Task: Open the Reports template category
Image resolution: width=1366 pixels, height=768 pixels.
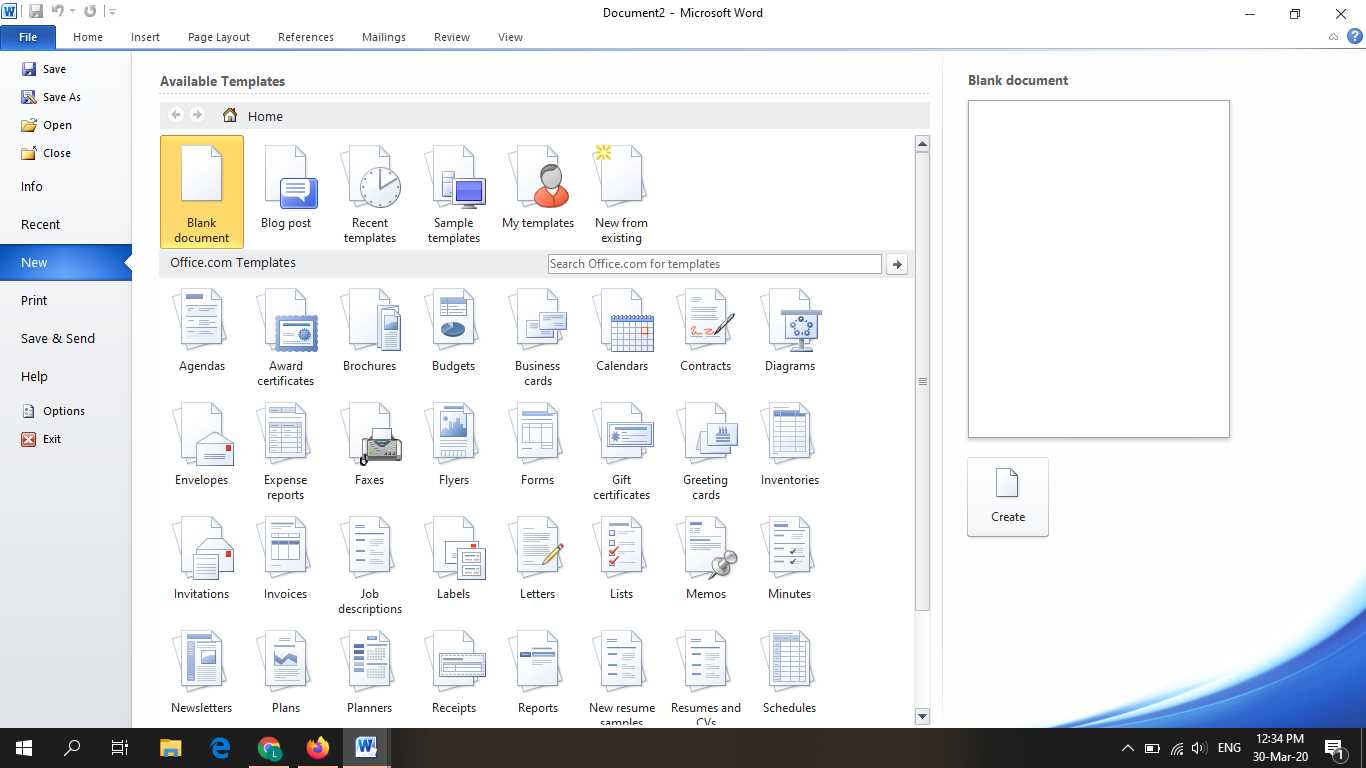Action: [538, 673]
